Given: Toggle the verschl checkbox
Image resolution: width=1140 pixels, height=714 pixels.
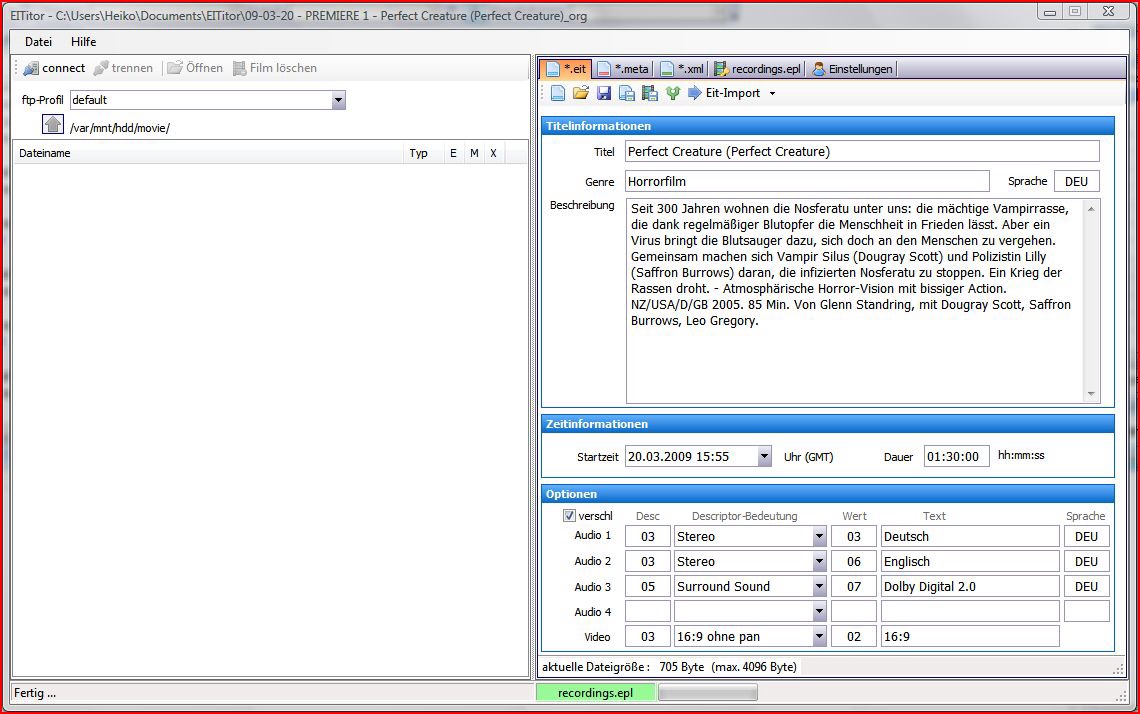Looking at the screenshot, I should click(570, 516).
